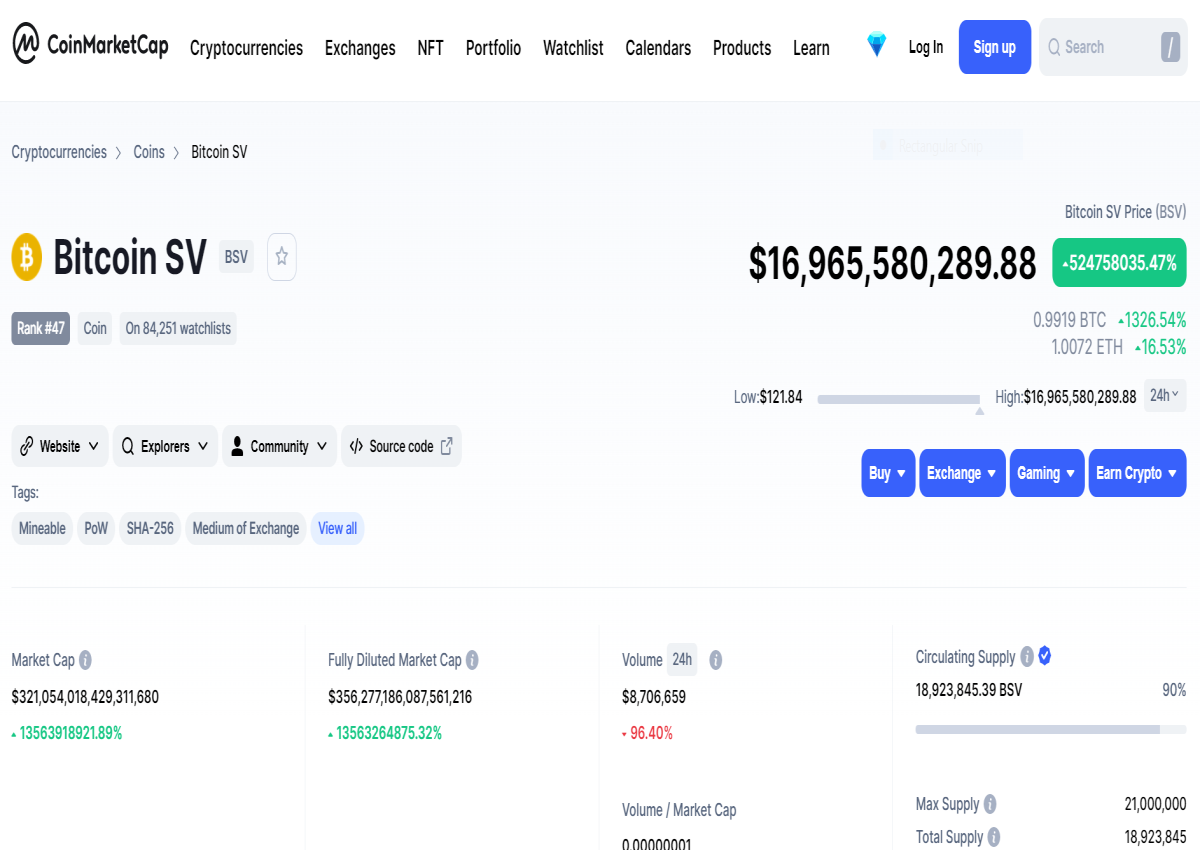The height and width of the screenshot is (850, 1200).
Task: Open the Calendars menu
Action: pyautogui.click(x=658, y=48)
